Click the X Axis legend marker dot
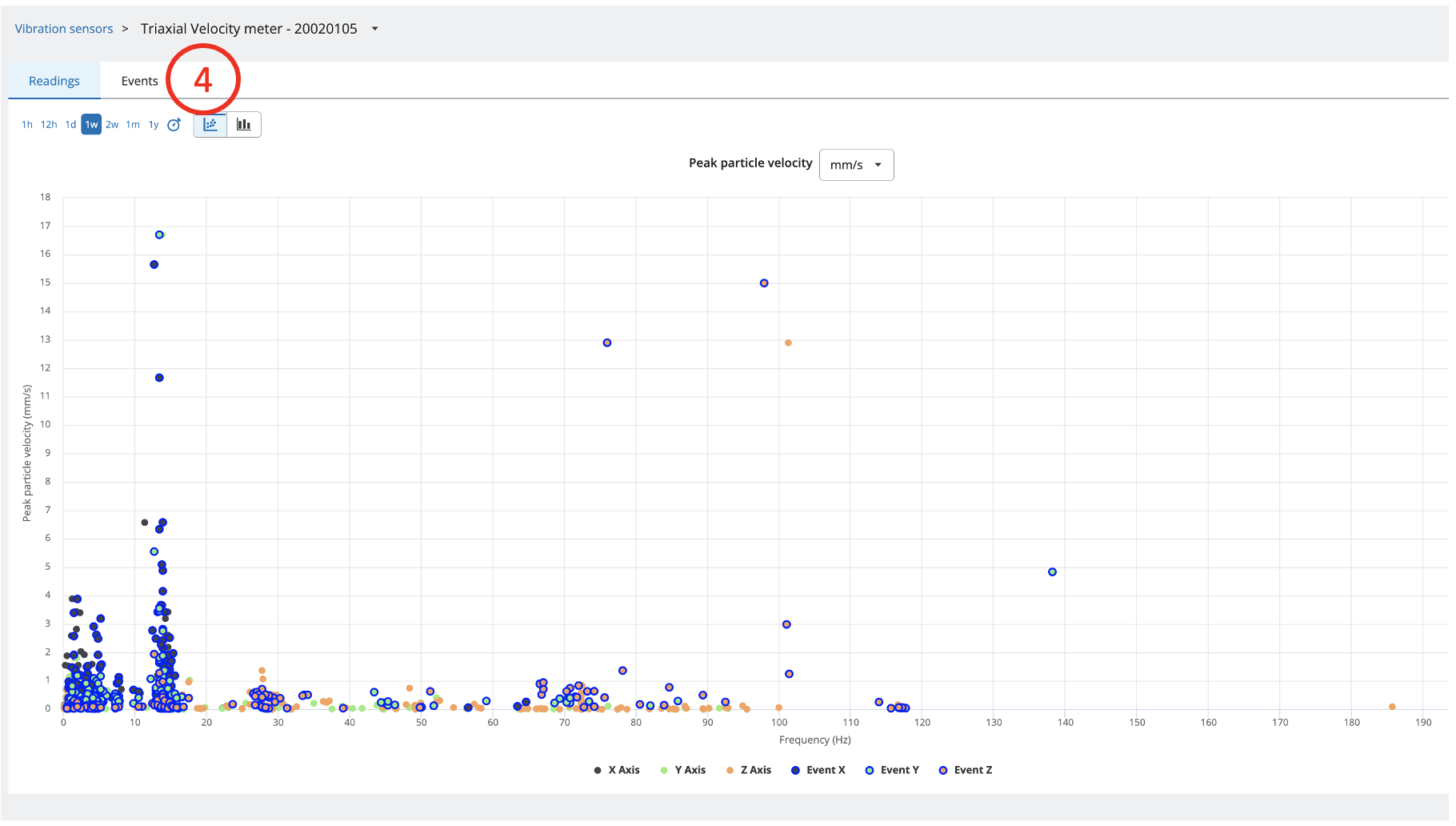Viewport: 1456px width, 826px height. 598,771
